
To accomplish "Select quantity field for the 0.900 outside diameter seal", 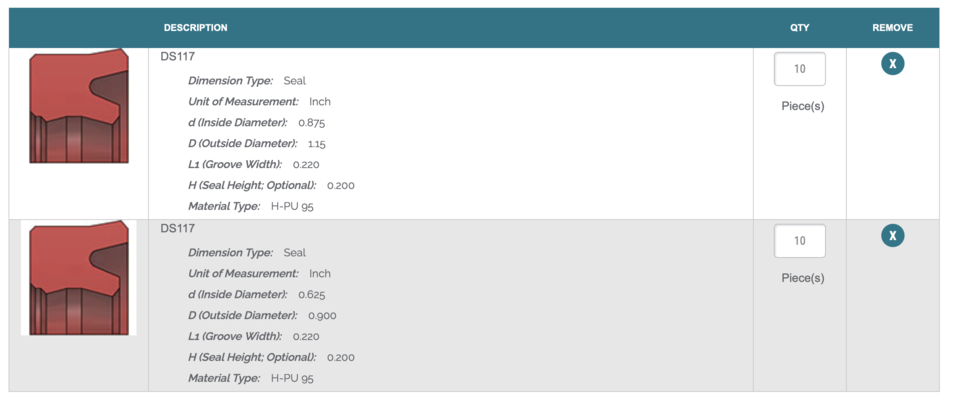I will point(800,241).
